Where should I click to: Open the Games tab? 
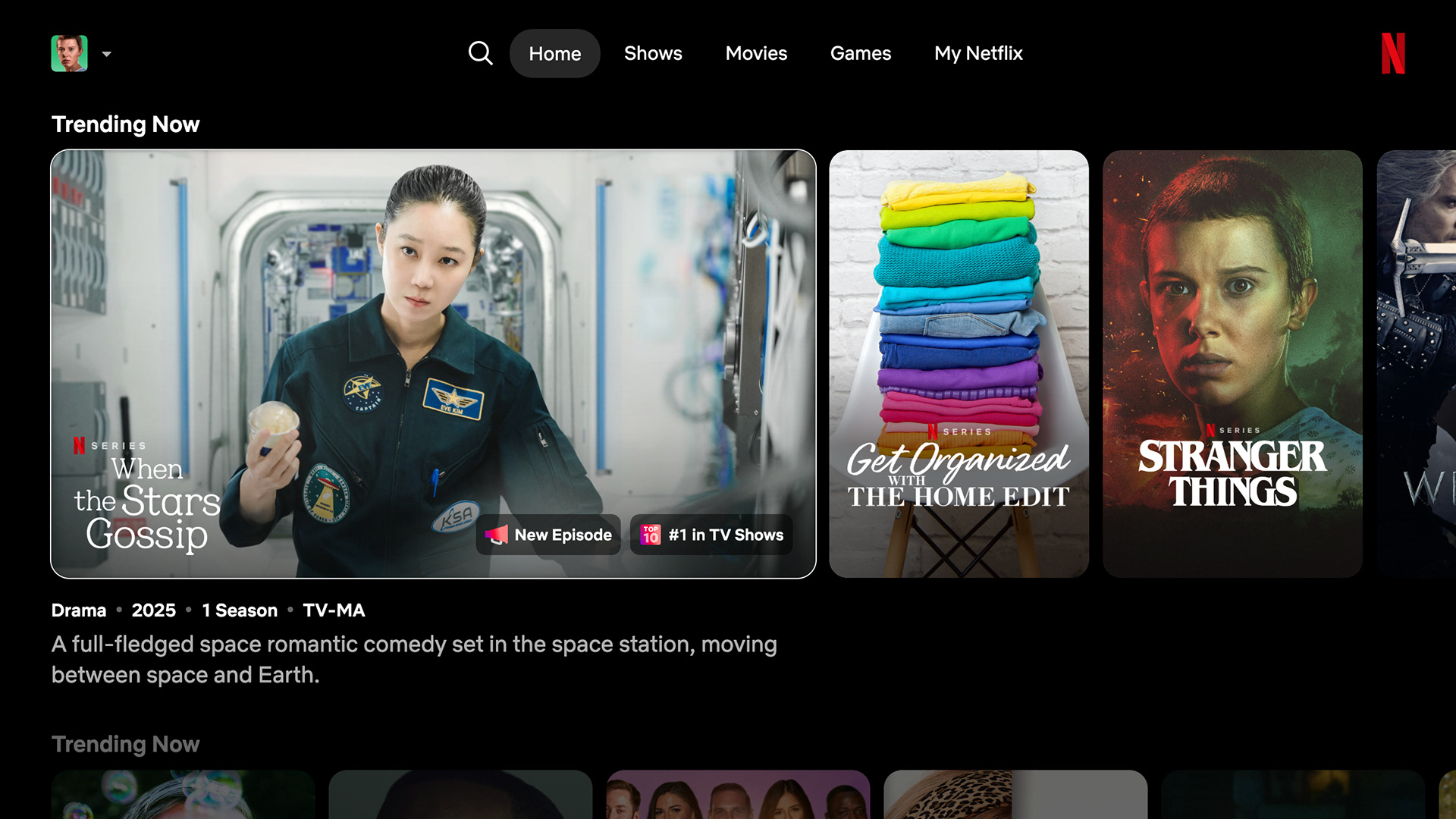(x=860, y=53)
